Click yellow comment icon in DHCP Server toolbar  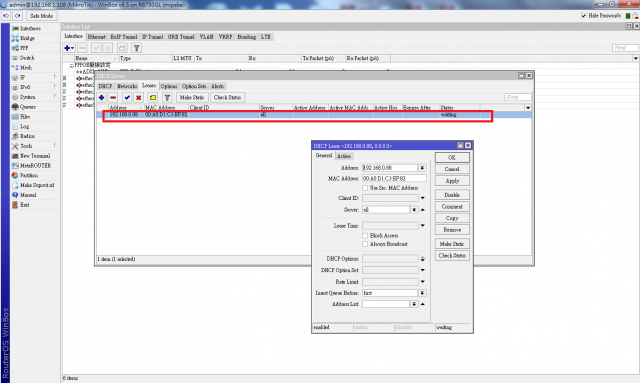[x=153, y=98]
